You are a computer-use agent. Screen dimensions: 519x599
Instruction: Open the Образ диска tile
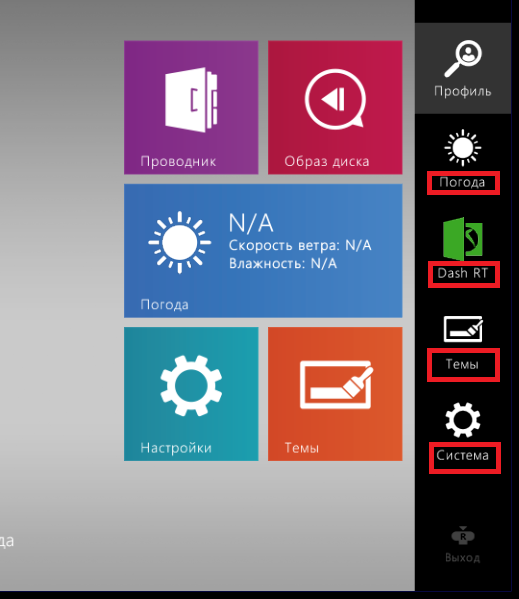click(x=335, y=107)
